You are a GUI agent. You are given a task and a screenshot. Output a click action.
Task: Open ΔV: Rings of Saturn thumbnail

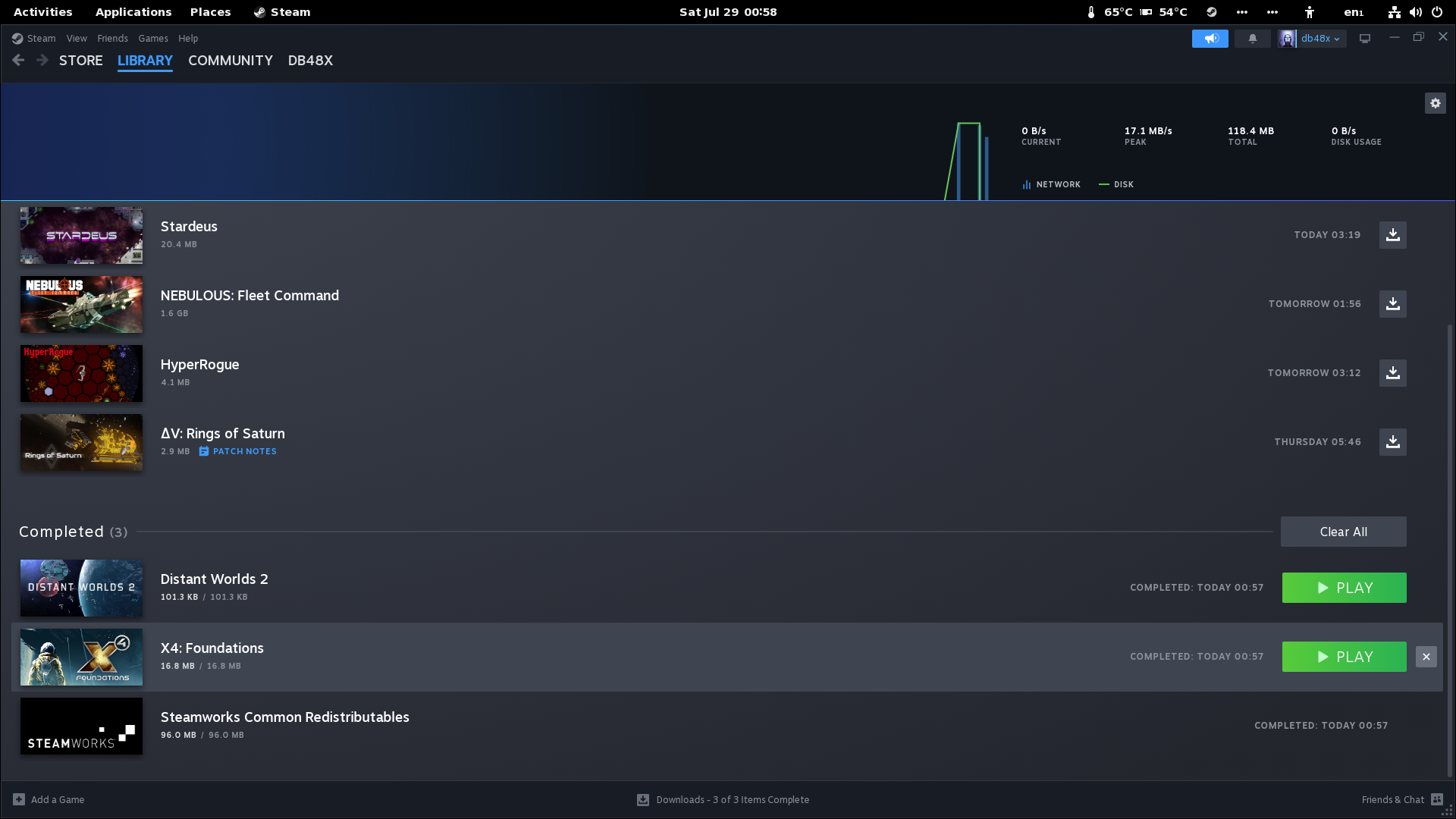pyautogui.click(x=81, y=442)
